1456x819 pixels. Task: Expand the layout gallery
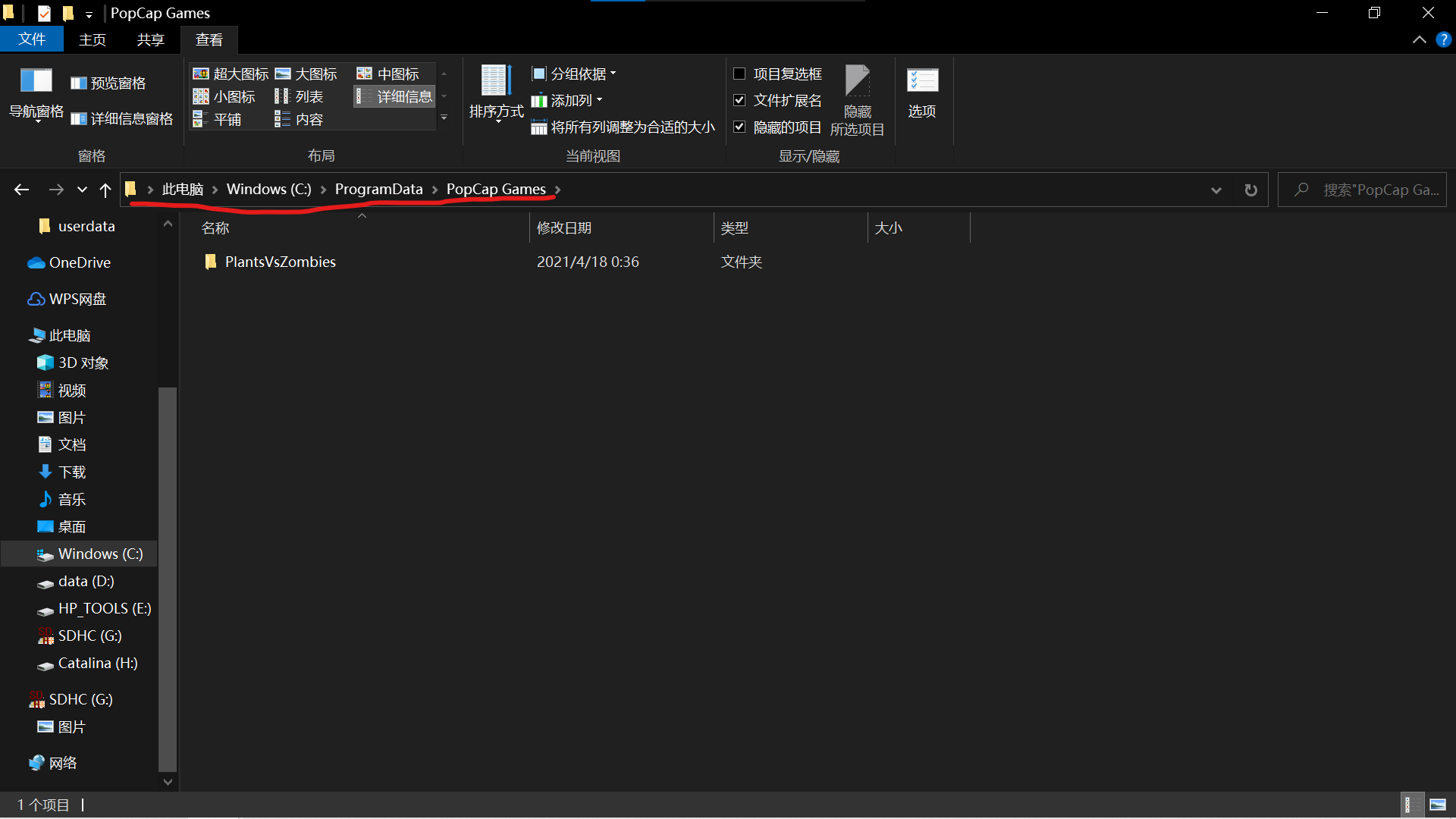[x=444, y=118]
